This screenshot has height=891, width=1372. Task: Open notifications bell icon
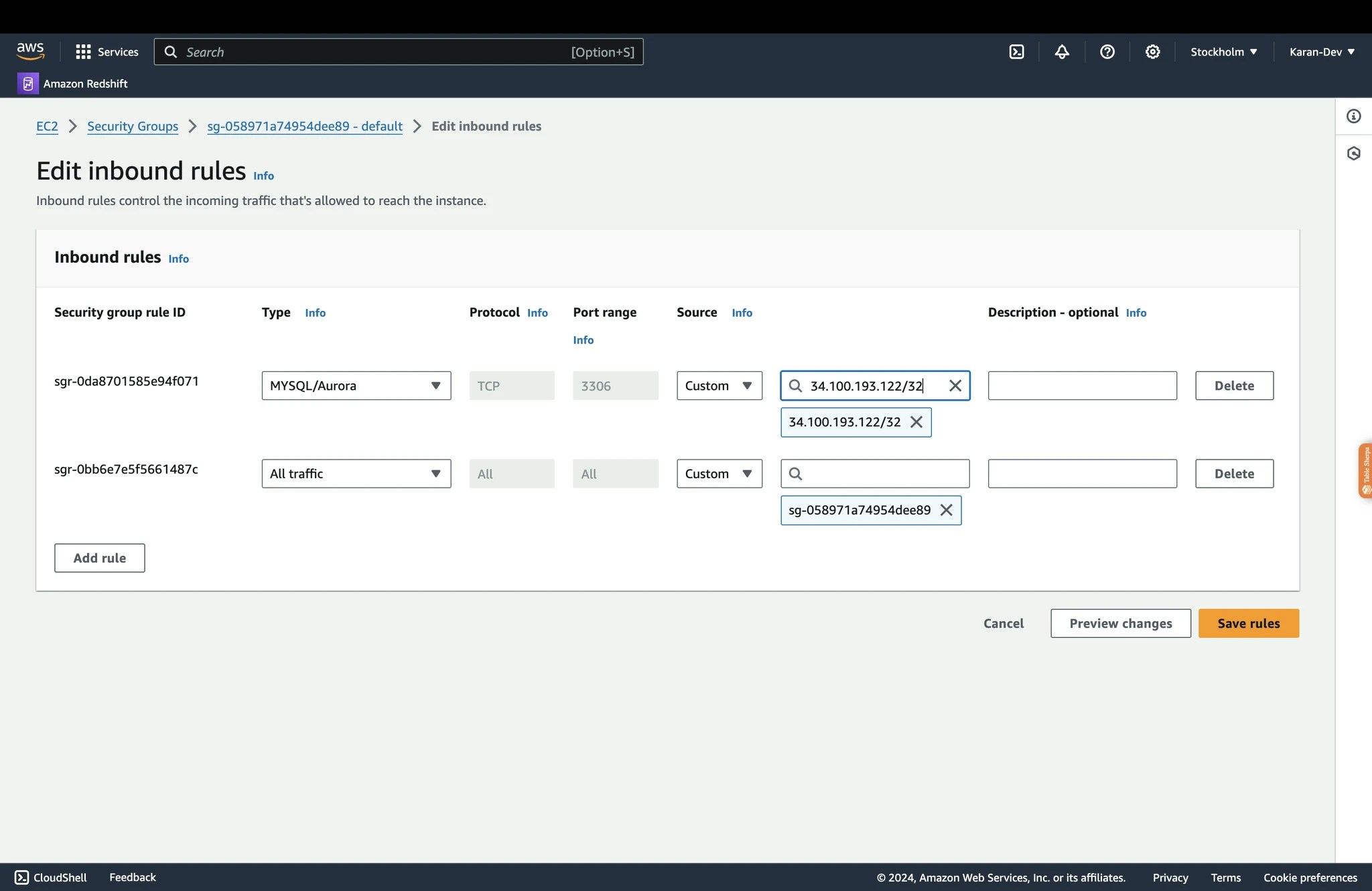pos(1062,52)
